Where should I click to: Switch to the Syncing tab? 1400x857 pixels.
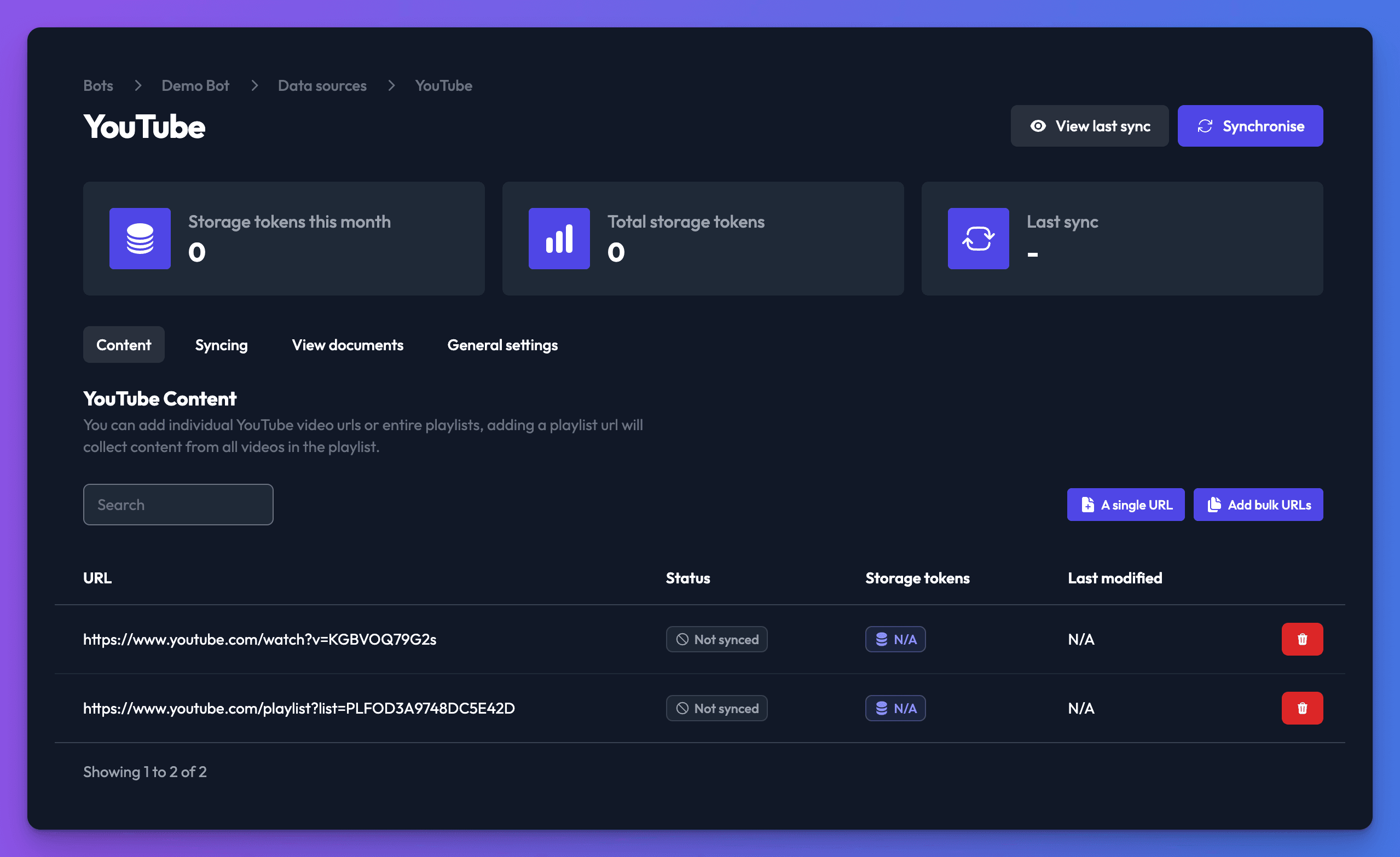point(222,345)
